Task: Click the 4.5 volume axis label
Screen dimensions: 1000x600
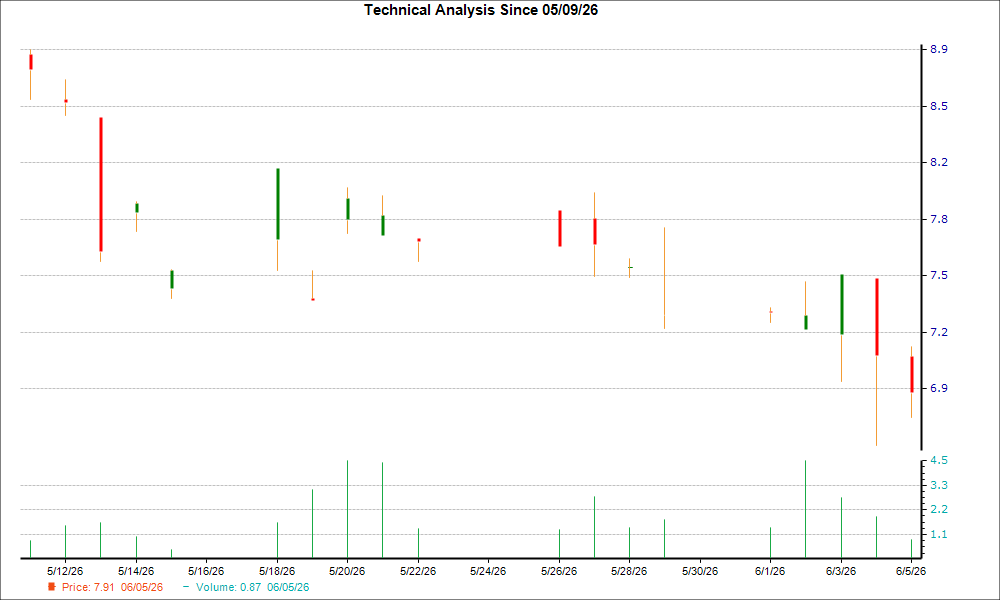Action: coord(938,460)
